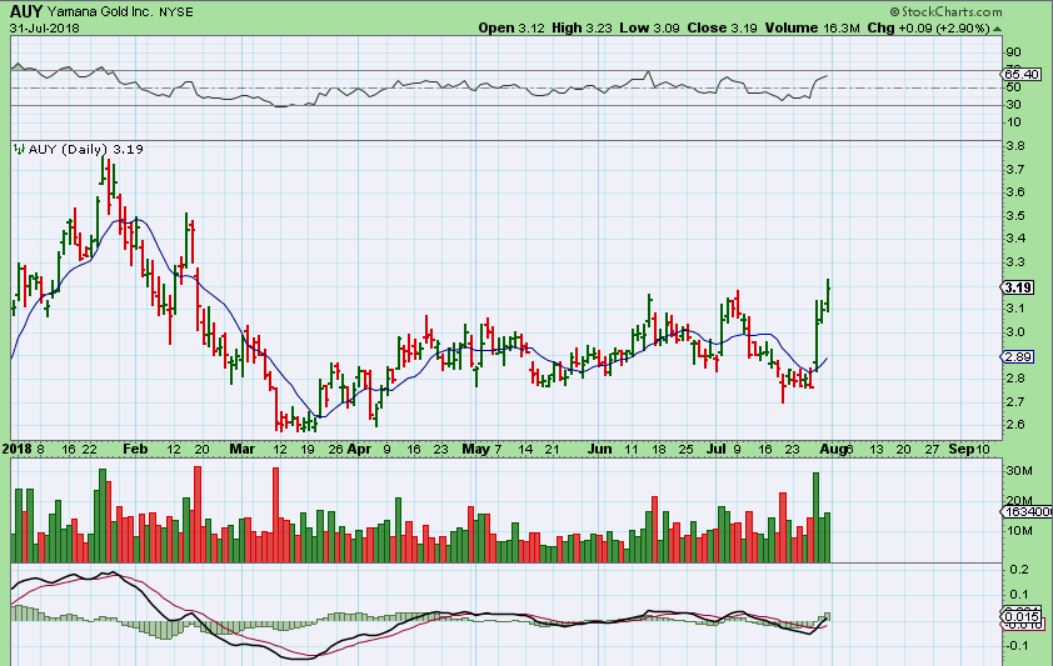This screenshot has width=1053, height=666.
Task: Click the 'Yamana Gold Inc.' company name
Action: [100, 12]
